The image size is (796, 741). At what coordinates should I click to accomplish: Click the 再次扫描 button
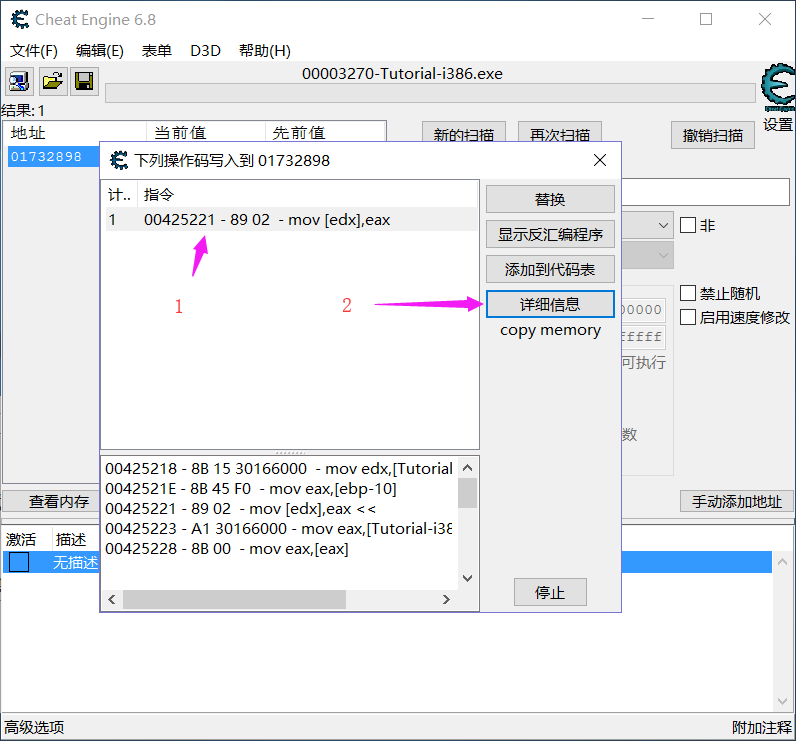click(559, 133)
